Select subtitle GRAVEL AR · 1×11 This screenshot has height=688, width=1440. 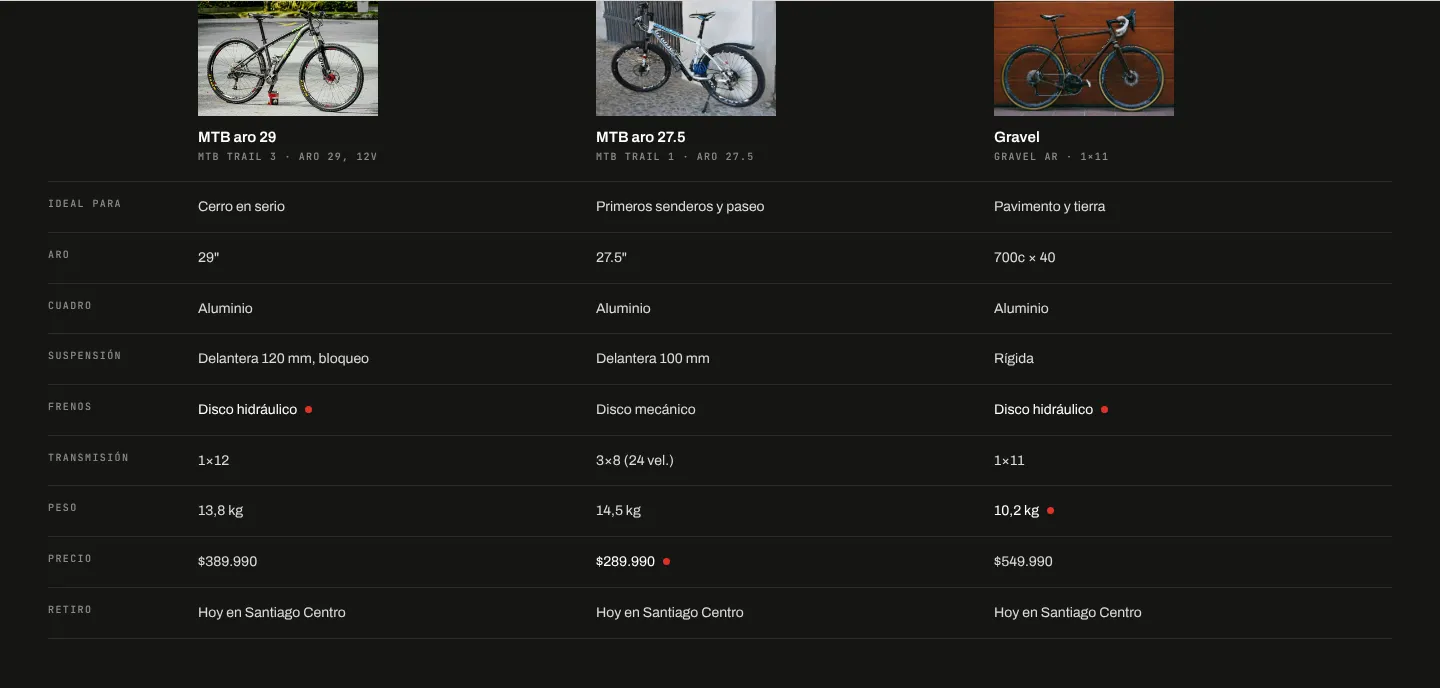(x=1051, y=157)
